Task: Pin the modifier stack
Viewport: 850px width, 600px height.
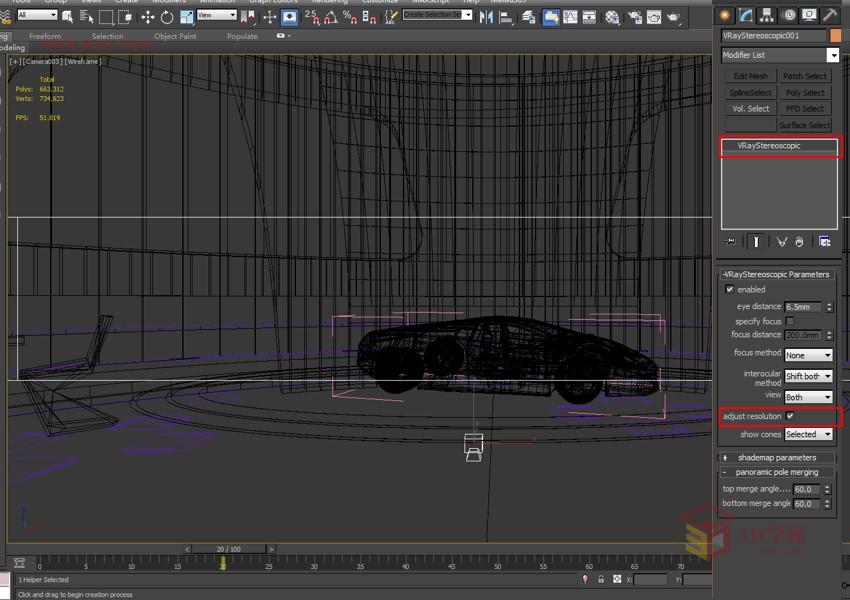Action: point(729,241)
